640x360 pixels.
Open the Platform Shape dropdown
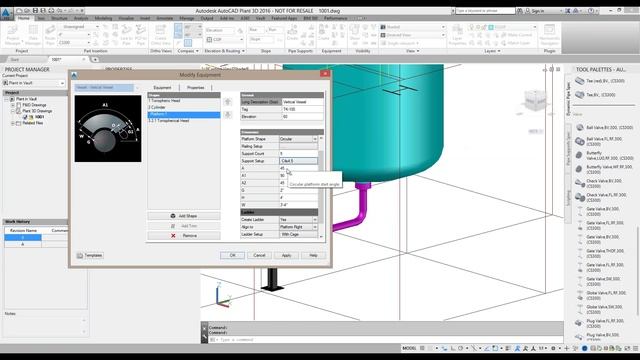(315, 139)
